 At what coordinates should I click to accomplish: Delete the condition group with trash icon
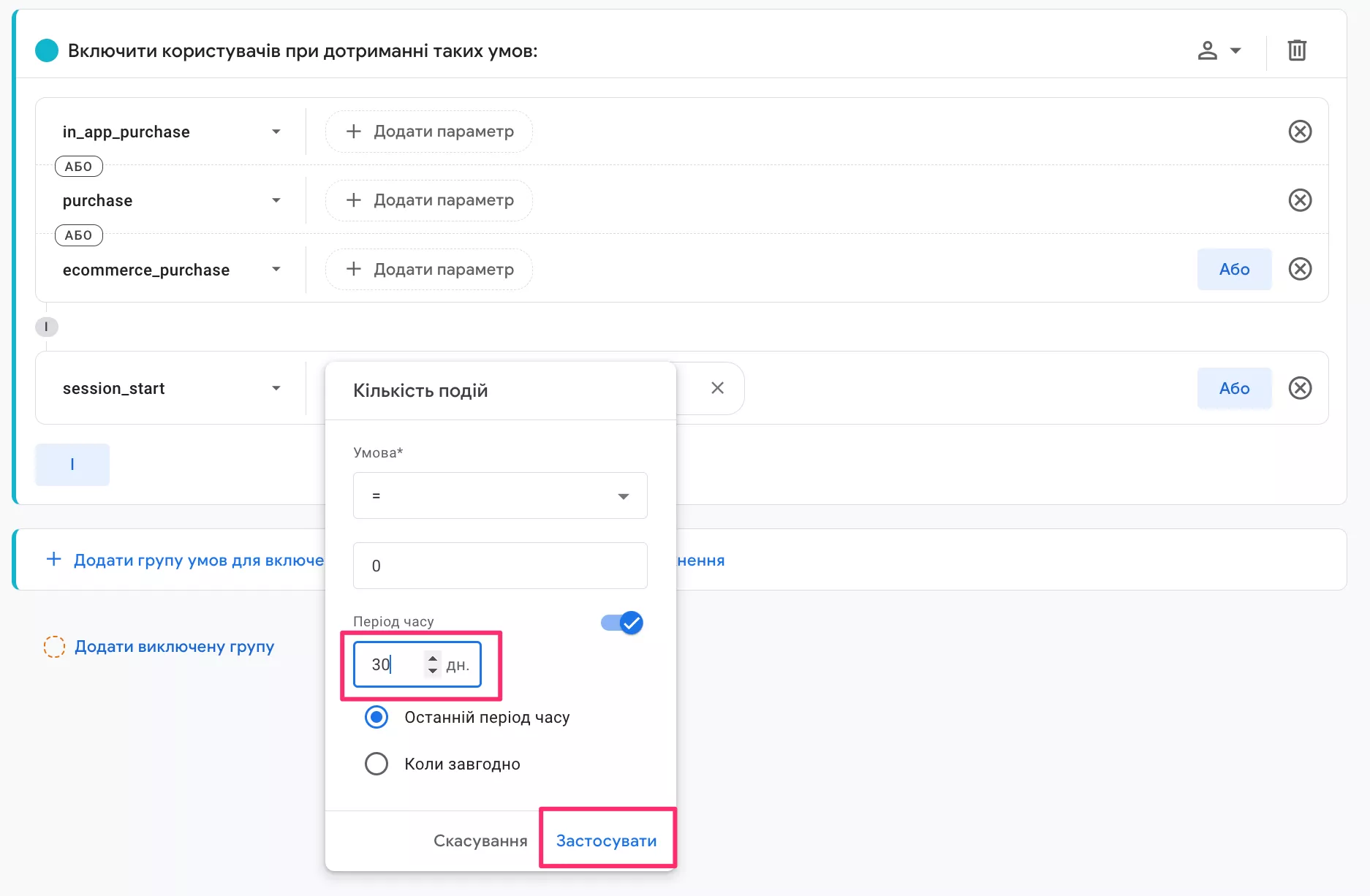1296,50
